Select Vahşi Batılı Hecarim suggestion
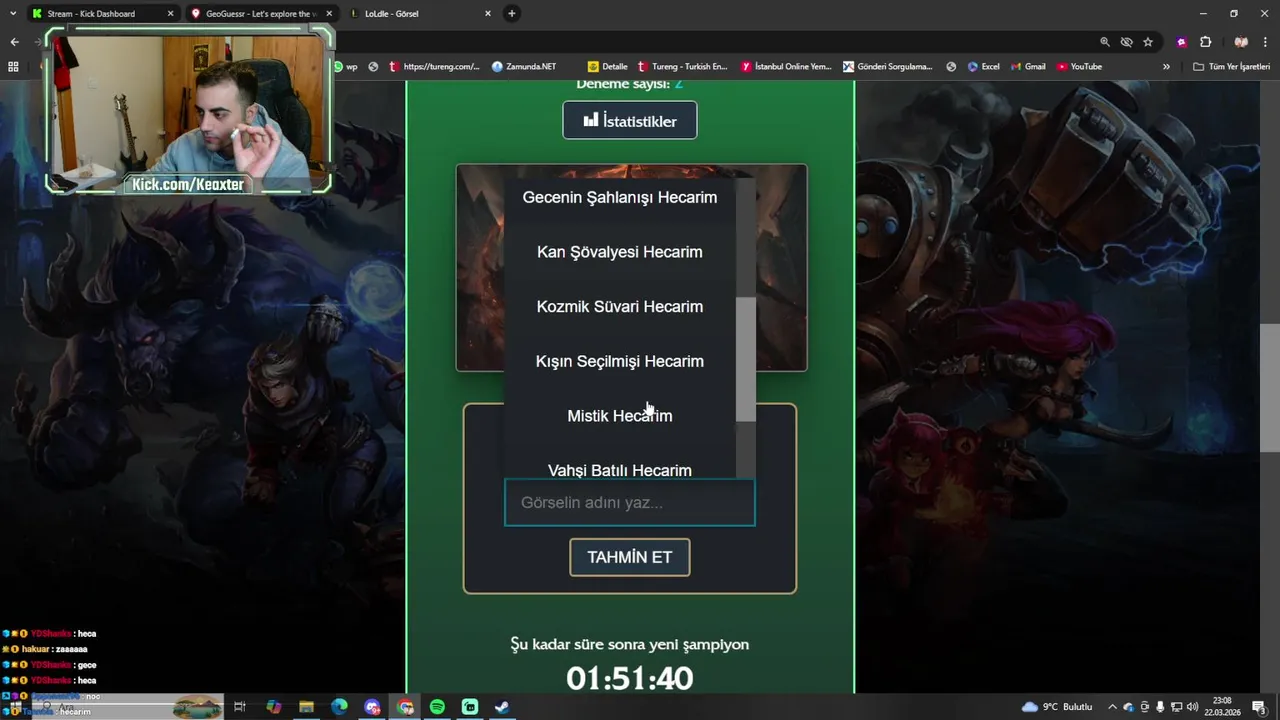This screenshot has height=720, width=1280. click(620, 469)
